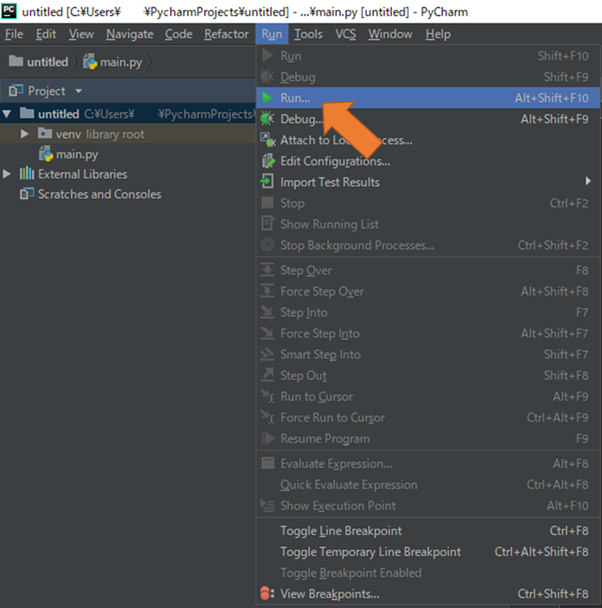The image size is (602, 608).
Task: Click the PyCharm logo in title bar
Action: (x=9, y=10)
